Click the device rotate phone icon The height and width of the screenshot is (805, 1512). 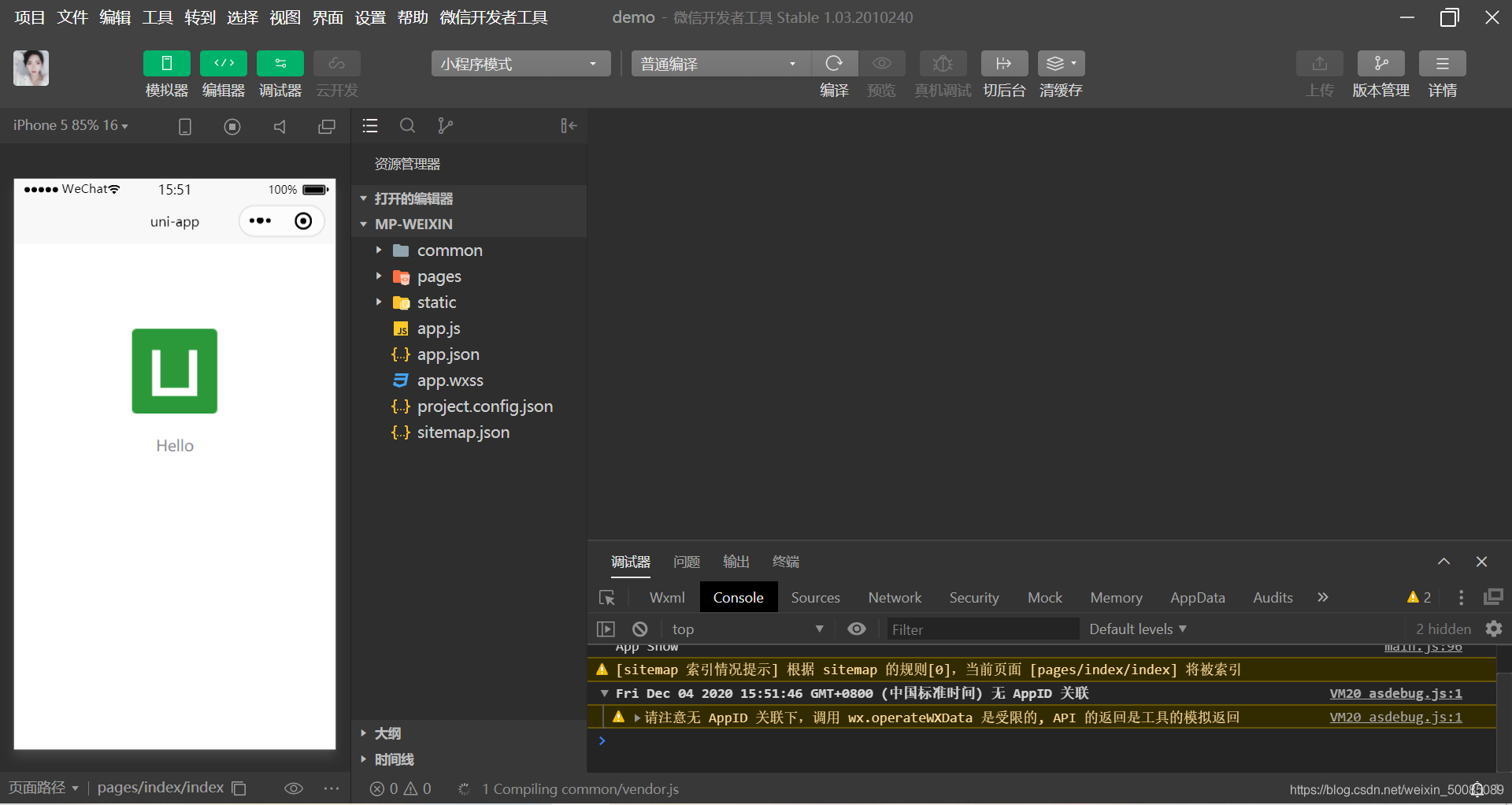185,126
